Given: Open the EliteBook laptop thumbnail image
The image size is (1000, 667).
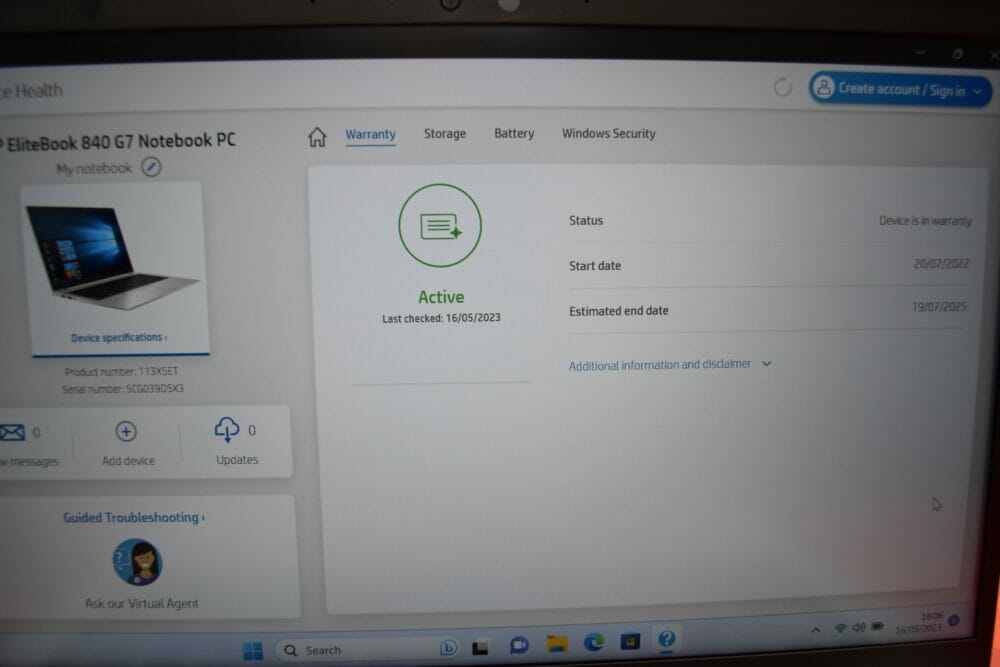Looking at the screenshot, I should pyautogui.click(x=112, y=258).
